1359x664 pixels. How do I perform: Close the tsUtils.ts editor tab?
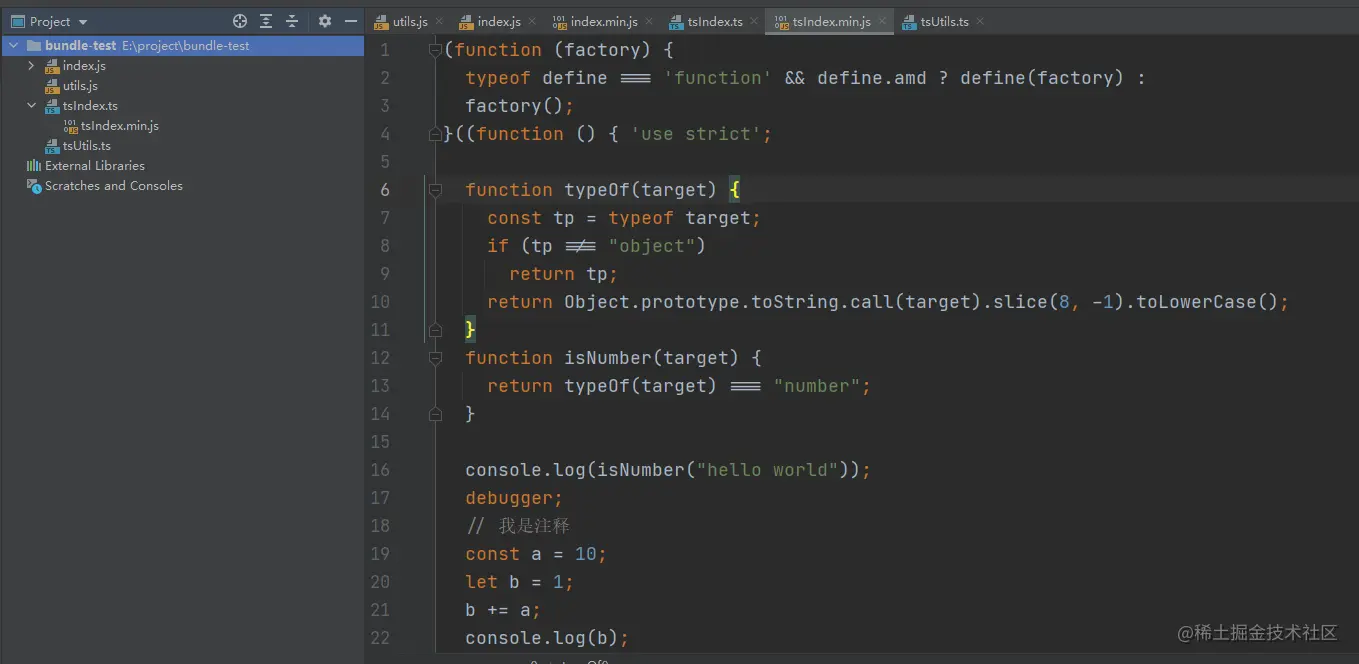(x=979, y=22)
